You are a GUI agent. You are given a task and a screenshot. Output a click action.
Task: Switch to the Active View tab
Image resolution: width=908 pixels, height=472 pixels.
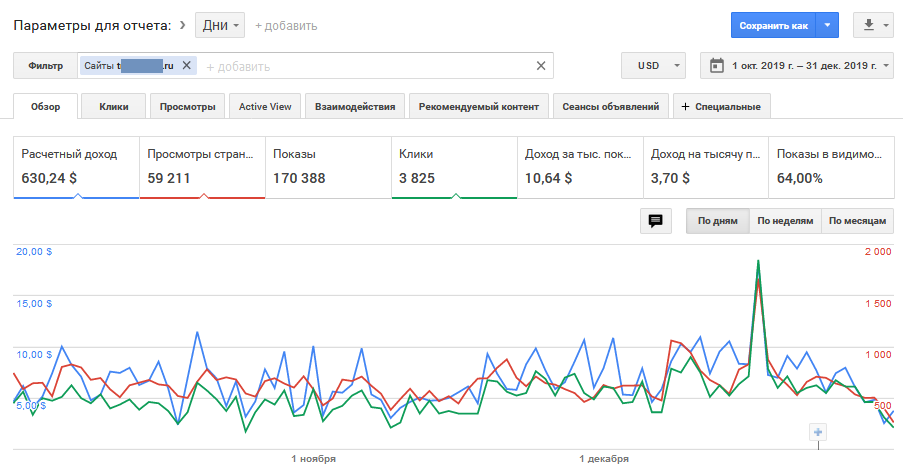265,107
